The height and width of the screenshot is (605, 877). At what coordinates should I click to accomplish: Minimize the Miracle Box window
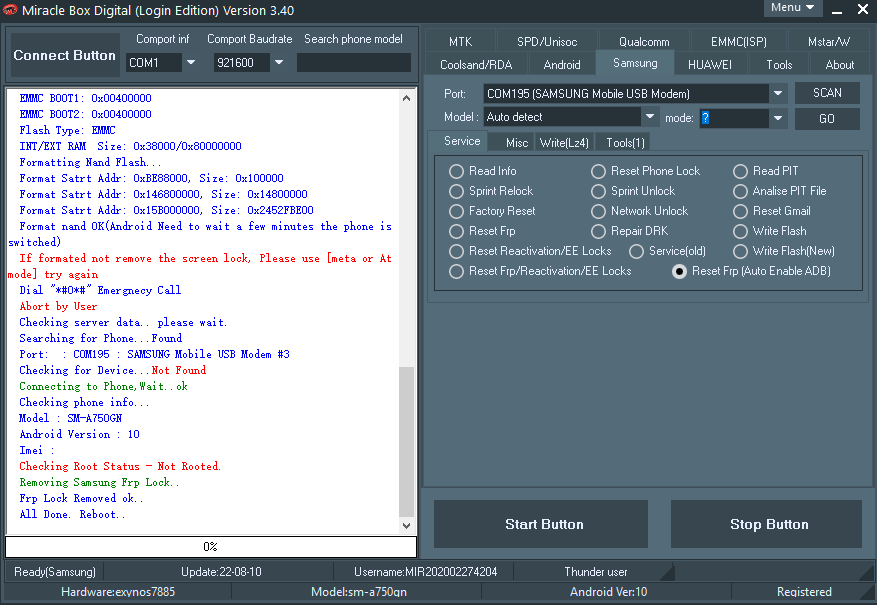tap(837, 10)
